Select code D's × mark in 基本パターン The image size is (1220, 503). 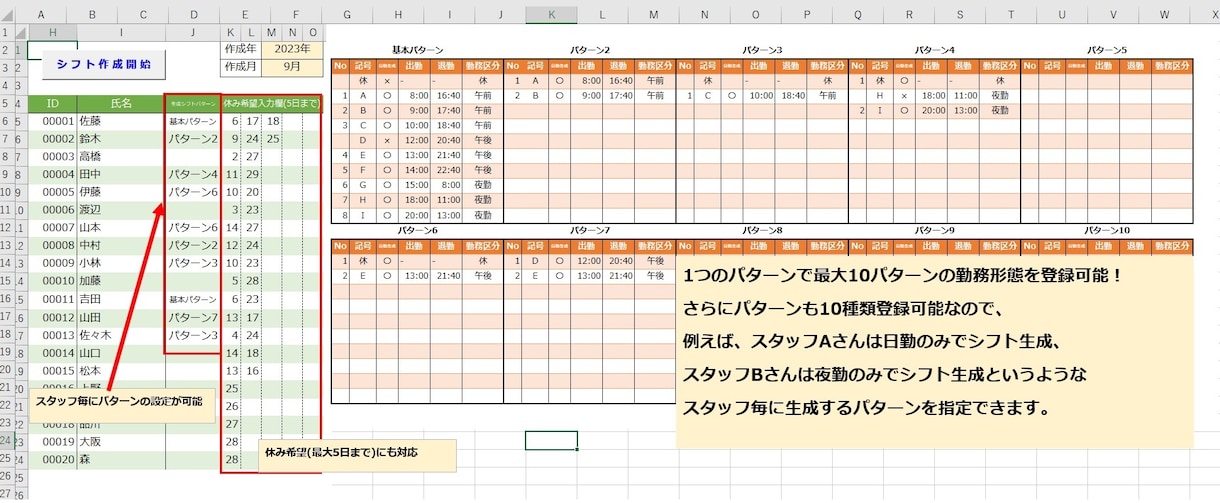[x=387, y=140]
